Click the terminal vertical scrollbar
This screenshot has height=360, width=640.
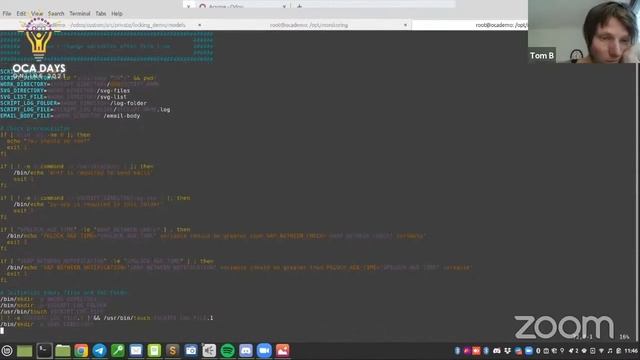[x=638, y=202]
